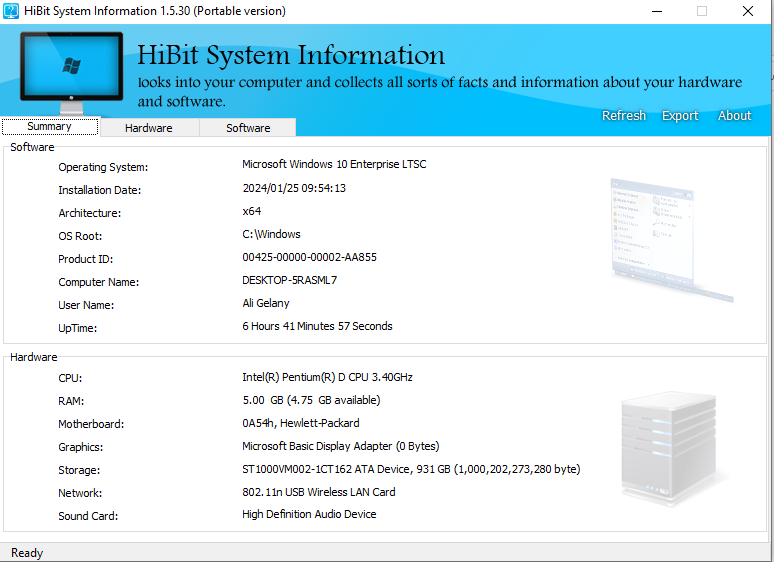Click the Export link
Image resolution: width=774 pixels, height=562 pixels.
(x=680, y=115)
